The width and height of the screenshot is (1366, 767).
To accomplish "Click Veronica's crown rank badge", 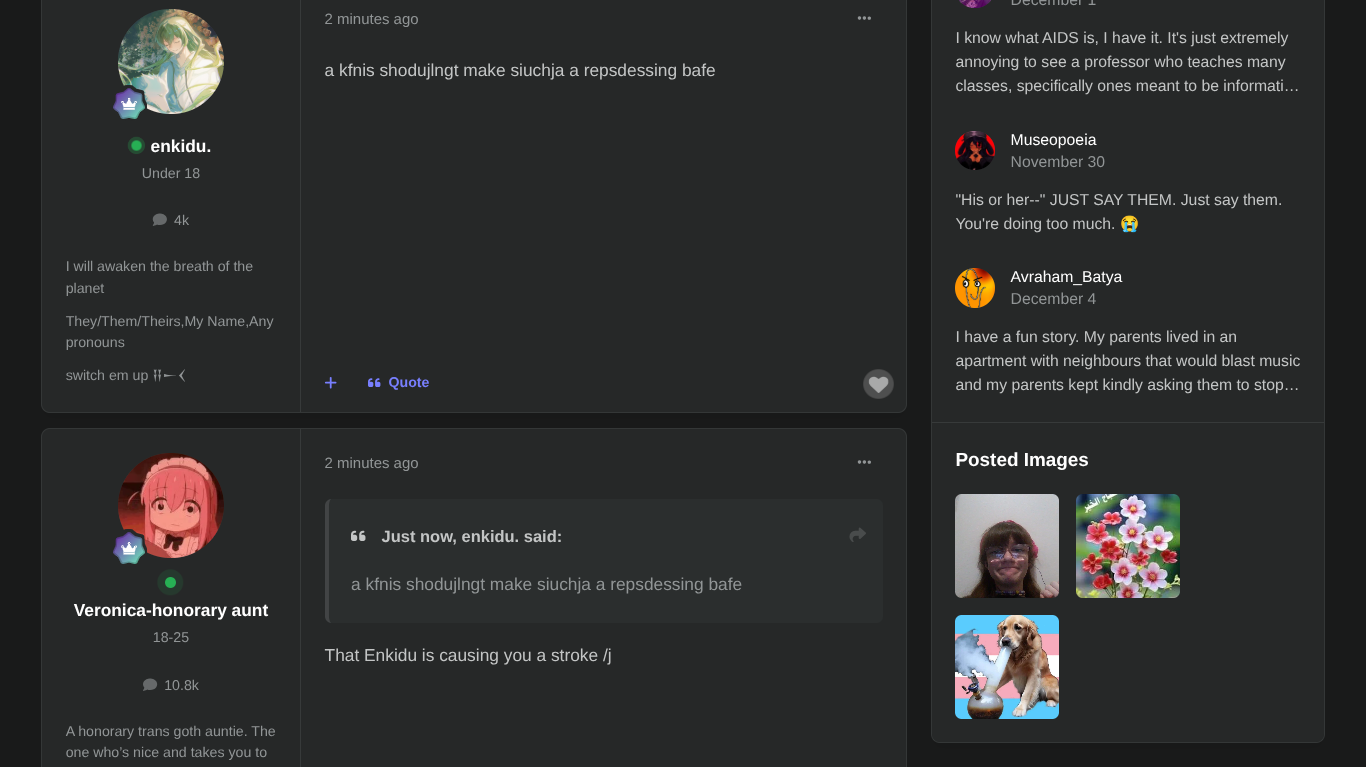I will coord(129,548).
